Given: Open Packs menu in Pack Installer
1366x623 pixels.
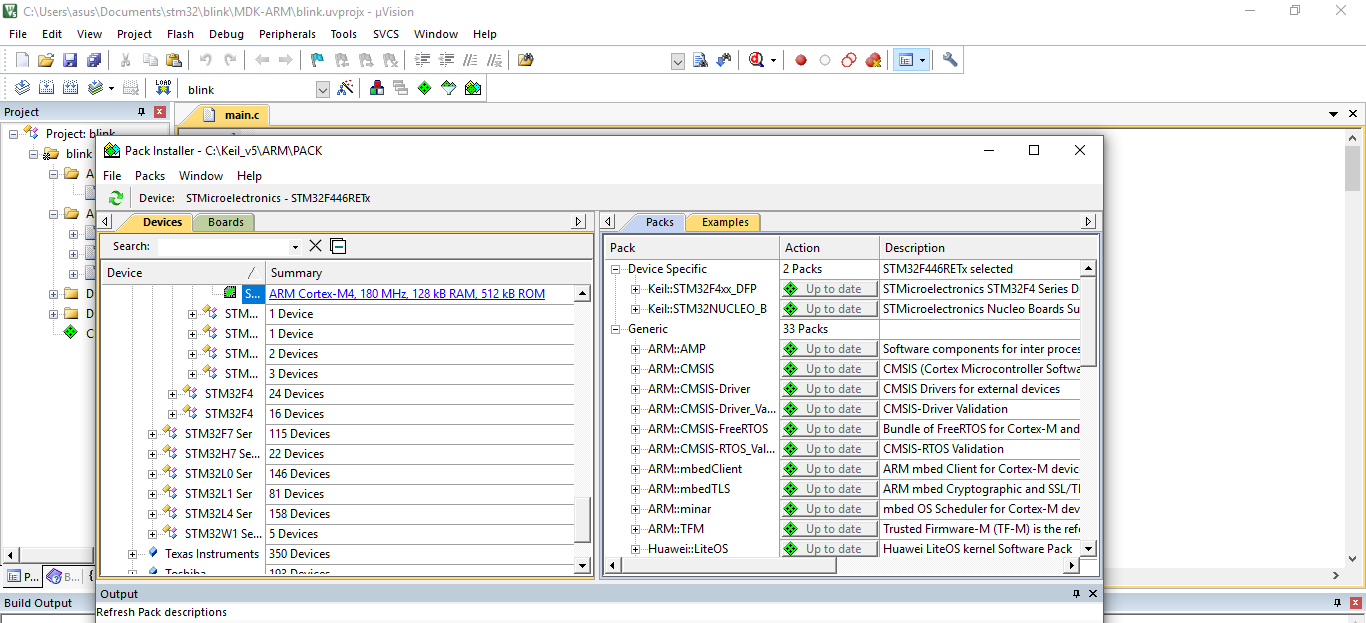Looking at the screenshot, I should pyautogui.click(x=150, y=176).
